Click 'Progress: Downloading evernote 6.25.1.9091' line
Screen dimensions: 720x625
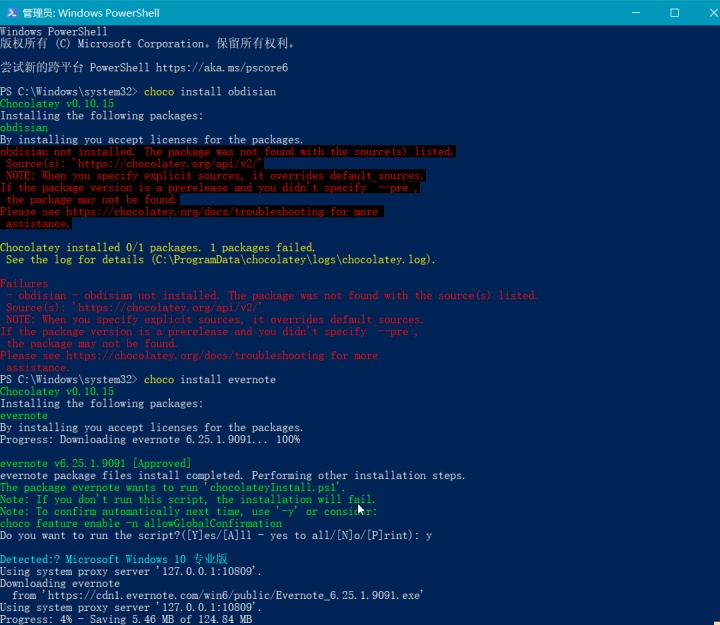click(150, 439)
